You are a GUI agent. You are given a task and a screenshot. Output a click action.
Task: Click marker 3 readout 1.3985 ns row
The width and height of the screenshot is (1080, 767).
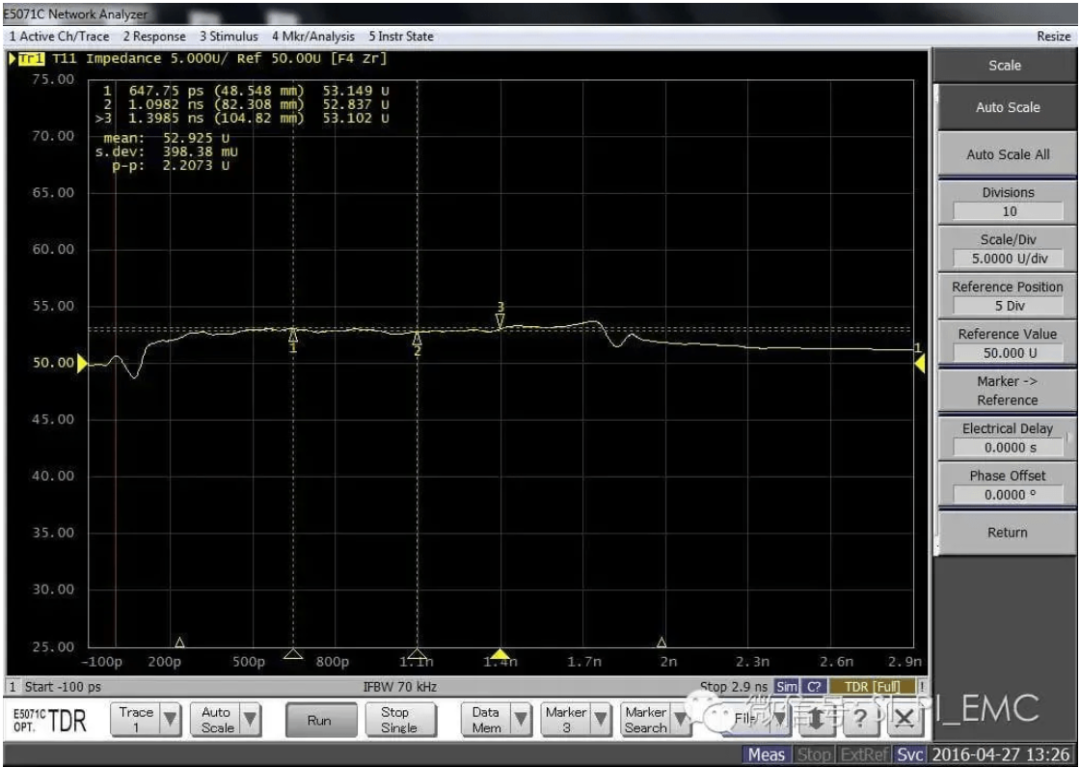point(242,118)
